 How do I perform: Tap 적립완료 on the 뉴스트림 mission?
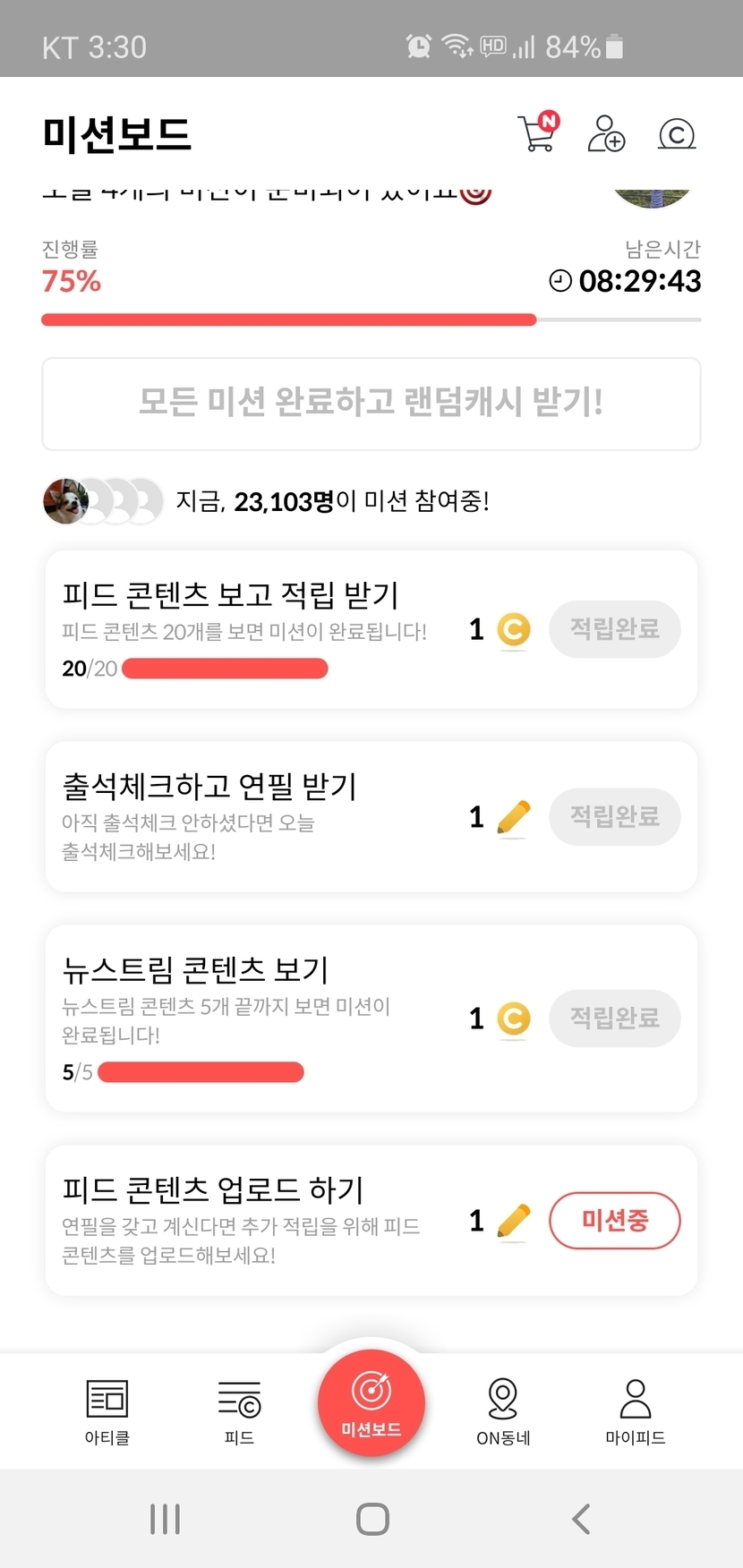tap(614, 1018)
